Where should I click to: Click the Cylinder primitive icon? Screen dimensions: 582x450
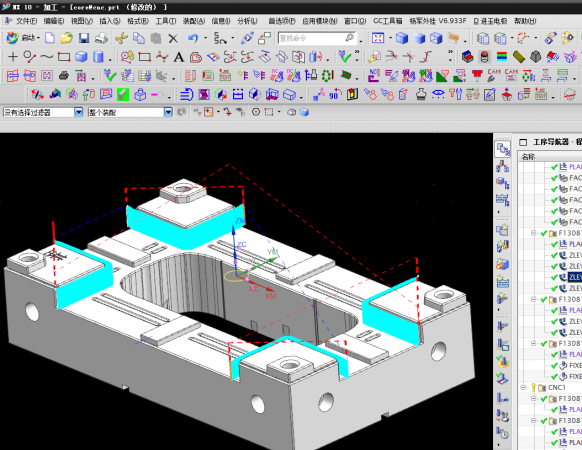pos(98,57)
